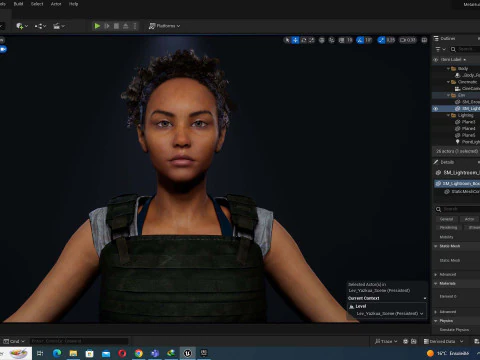Select the Details panel tab
The height and width of the screenshot is (360, 480).
(444, 162)
